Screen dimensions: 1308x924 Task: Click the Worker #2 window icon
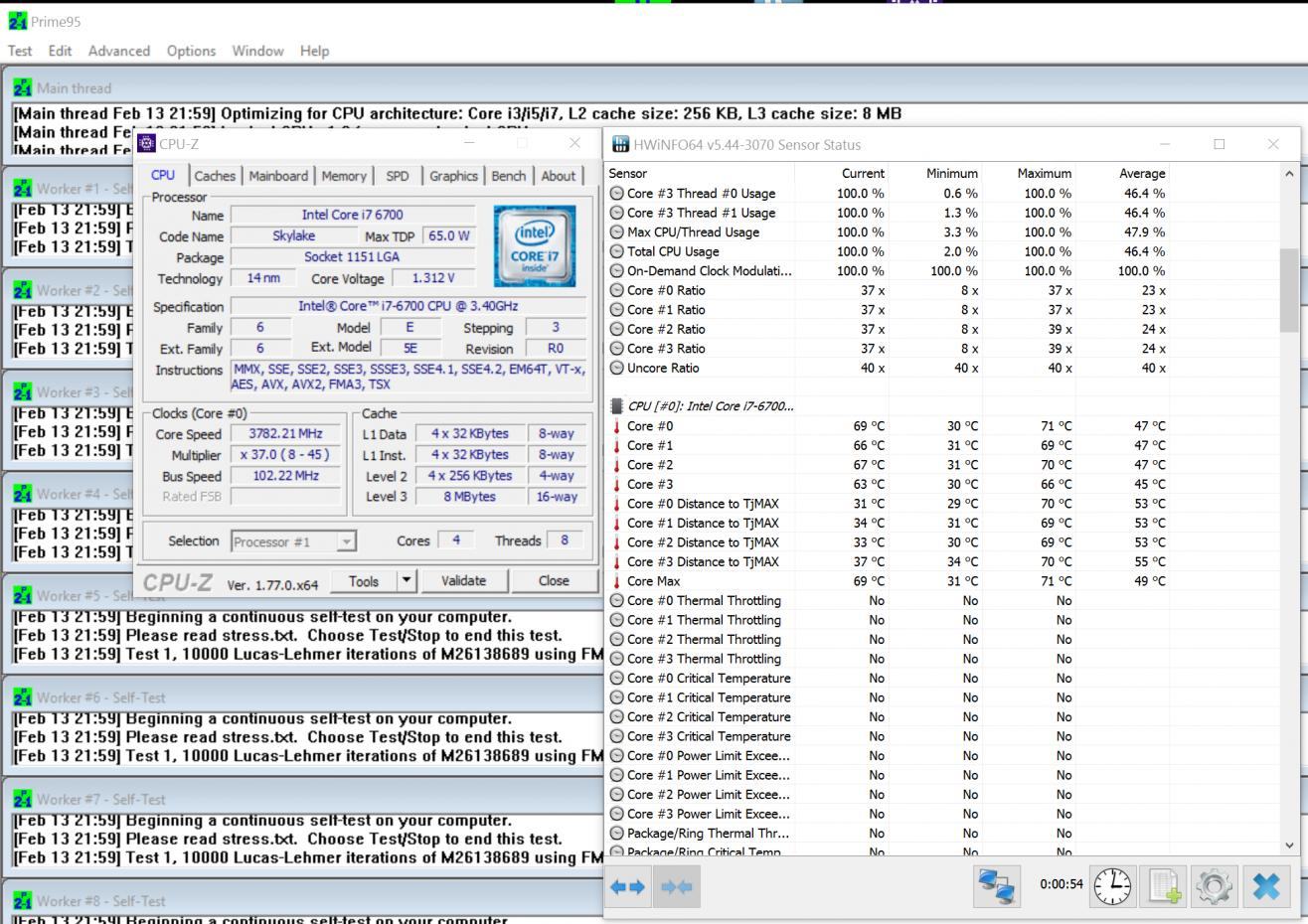point(23,290)
